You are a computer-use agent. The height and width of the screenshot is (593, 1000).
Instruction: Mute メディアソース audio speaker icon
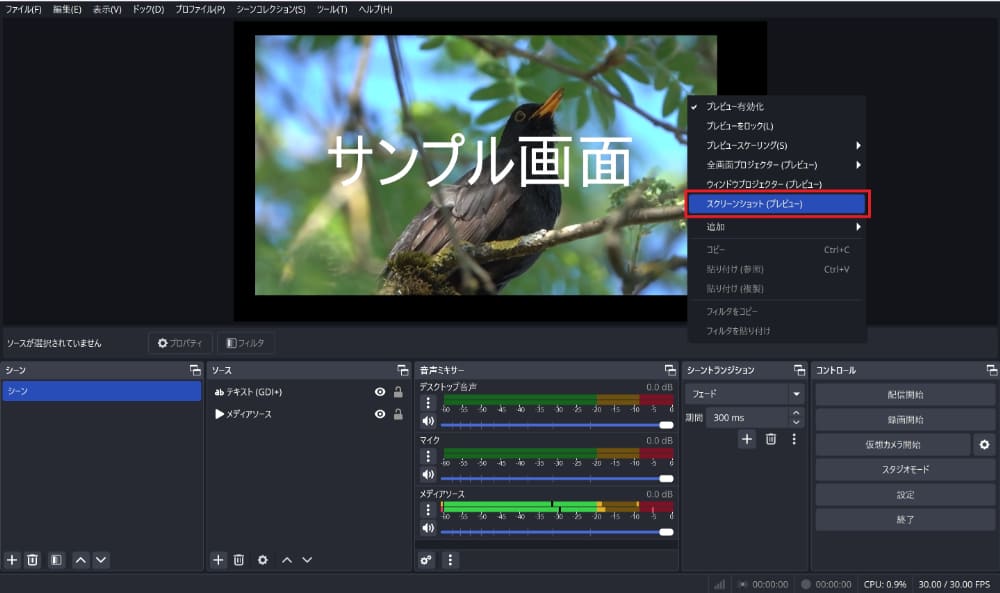[428, 528]
